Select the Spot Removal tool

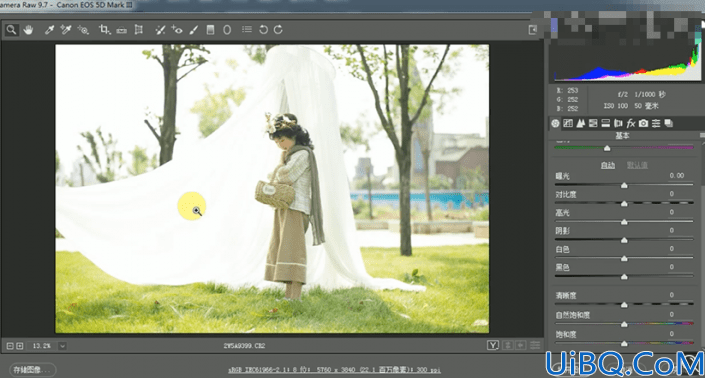point(160,30)
